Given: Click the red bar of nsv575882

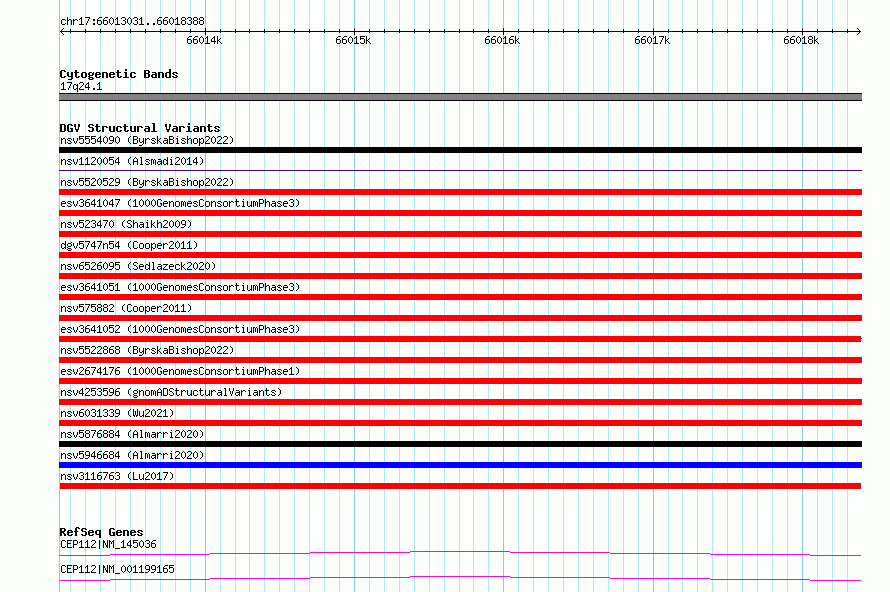Looking at the screenshot, I should 460,318.
